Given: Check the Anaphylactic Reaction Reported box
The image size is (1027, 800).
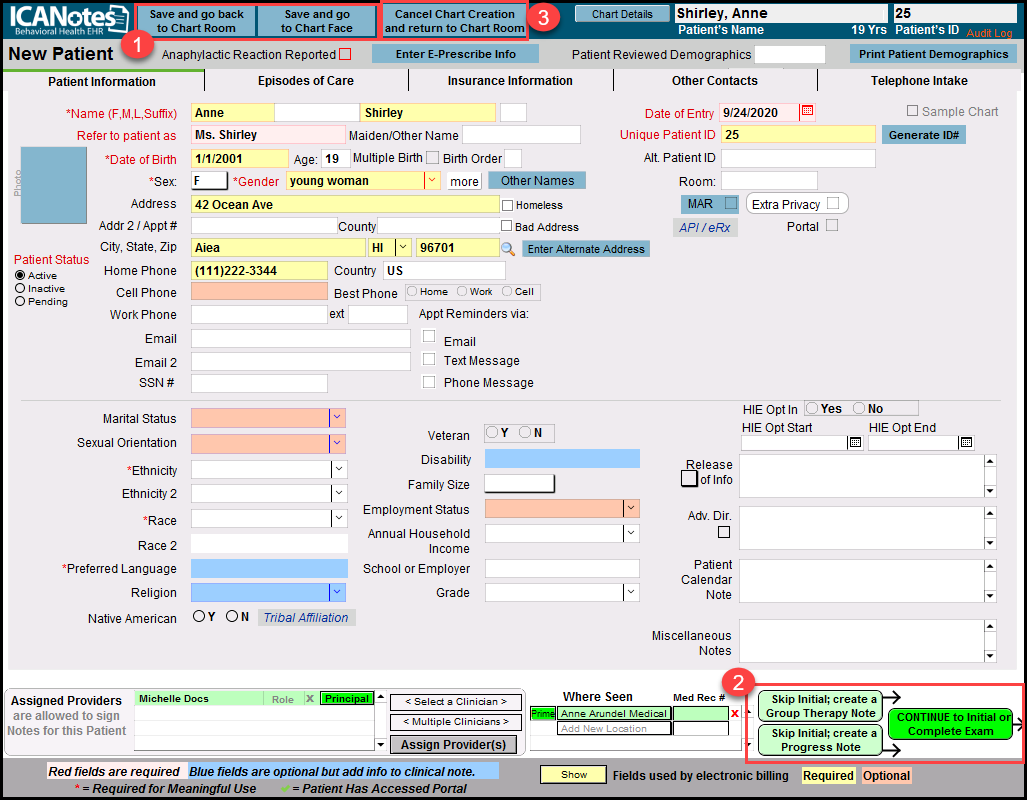Looking at the screenshot, I should 345,54.
